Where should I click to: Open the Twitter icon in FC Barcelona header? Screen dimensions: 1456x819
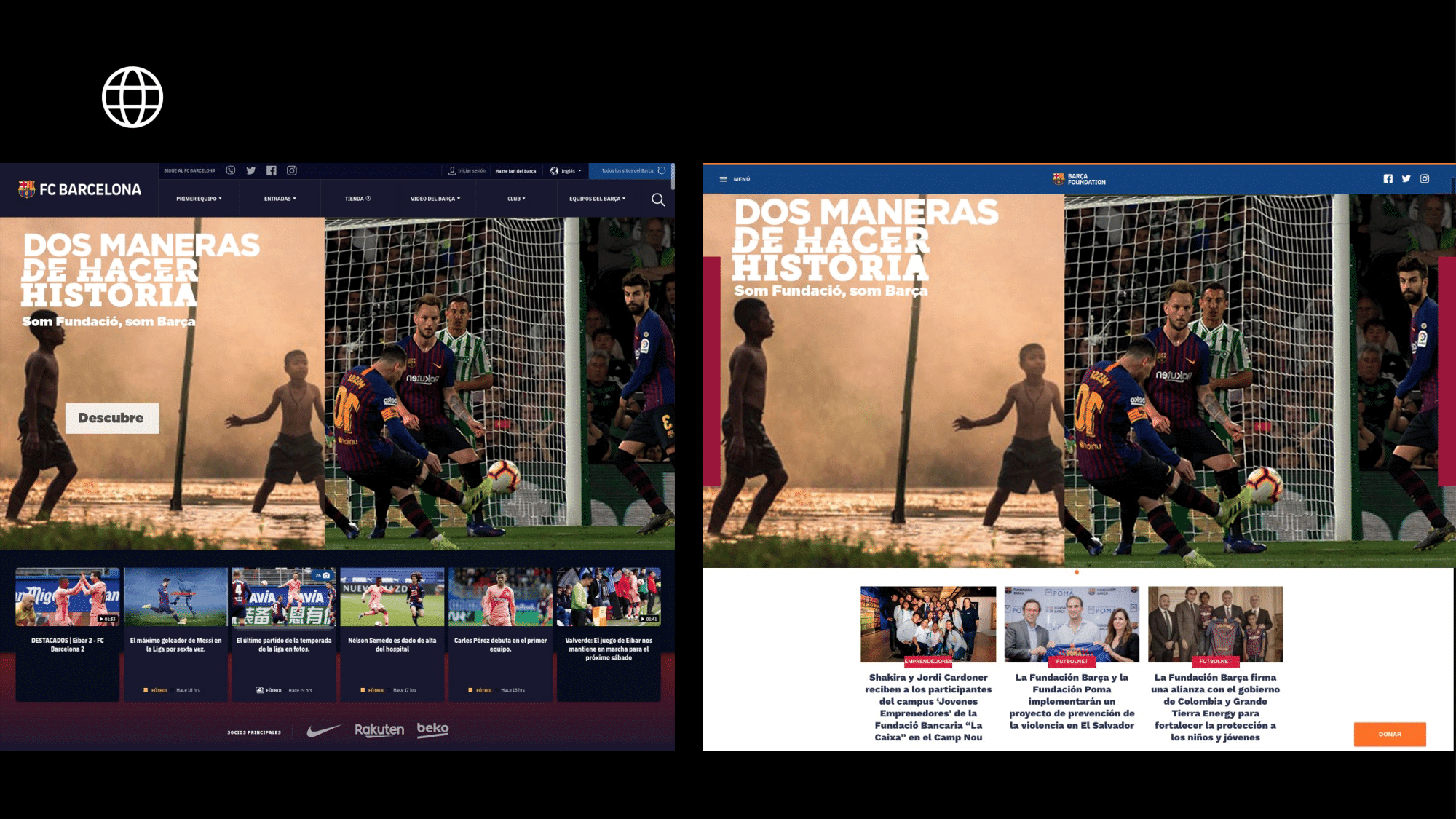pyautogui.click(x=251, y=170)
